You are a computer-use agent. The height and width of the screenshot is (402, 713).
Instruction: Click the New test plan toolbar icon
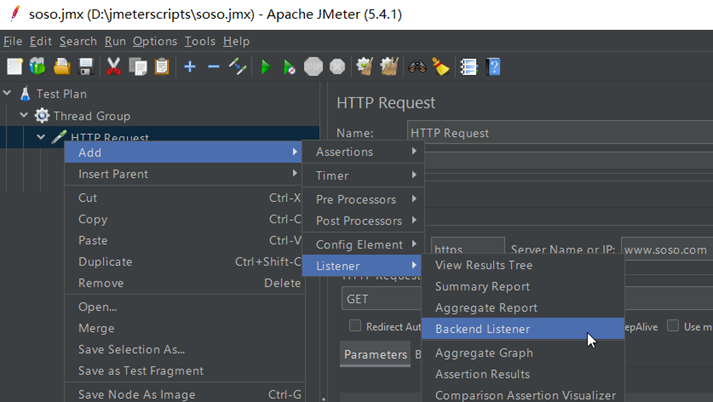(x=15, y=67)
